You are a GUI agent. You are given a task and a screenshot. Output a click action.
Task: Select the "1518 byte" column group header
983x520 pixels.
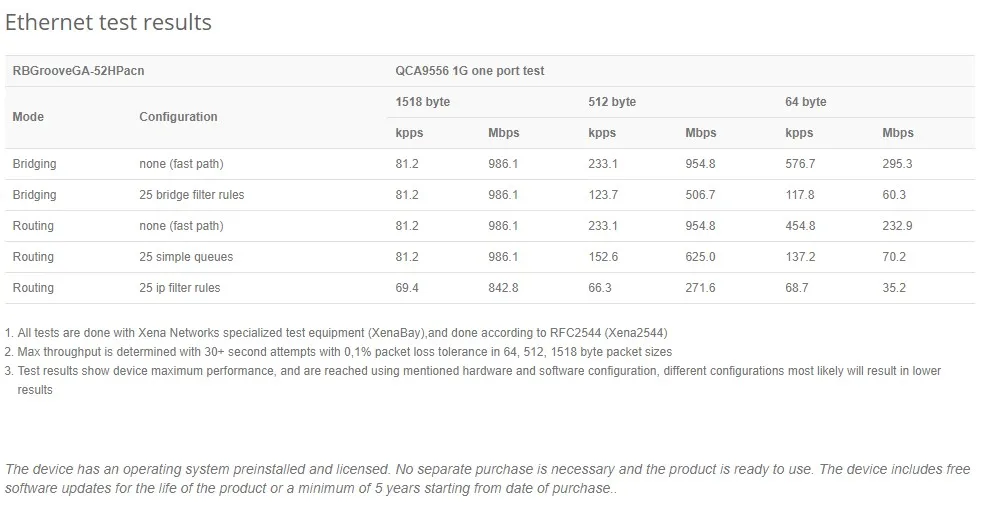point(423,102)
